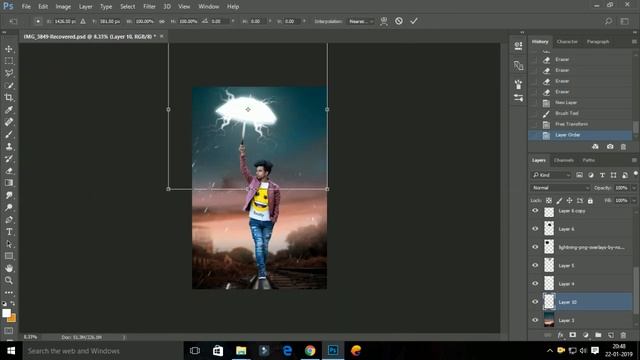The image size is (640, 360).
Task: Select the Free Transform history state
Action: pos(580,124)
